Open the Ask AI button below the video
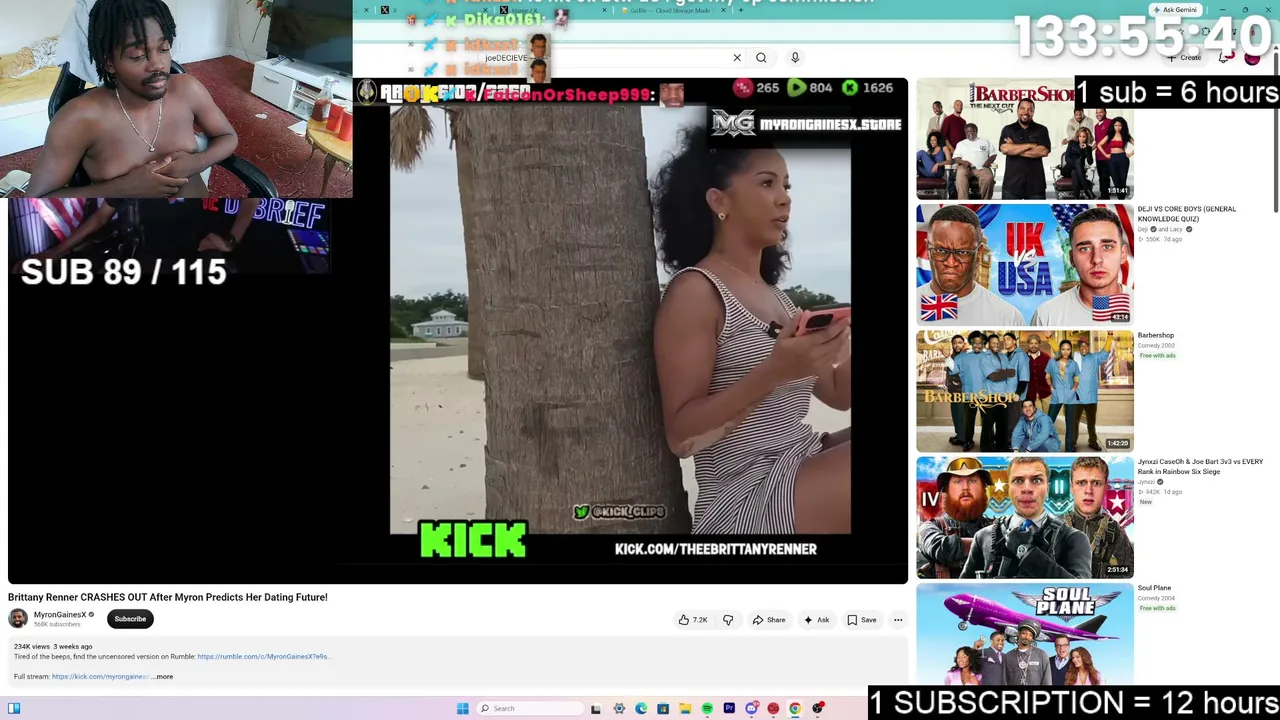Image resolution: width=1280 pixels, height=720 pixels. click(x=817, y=620)
